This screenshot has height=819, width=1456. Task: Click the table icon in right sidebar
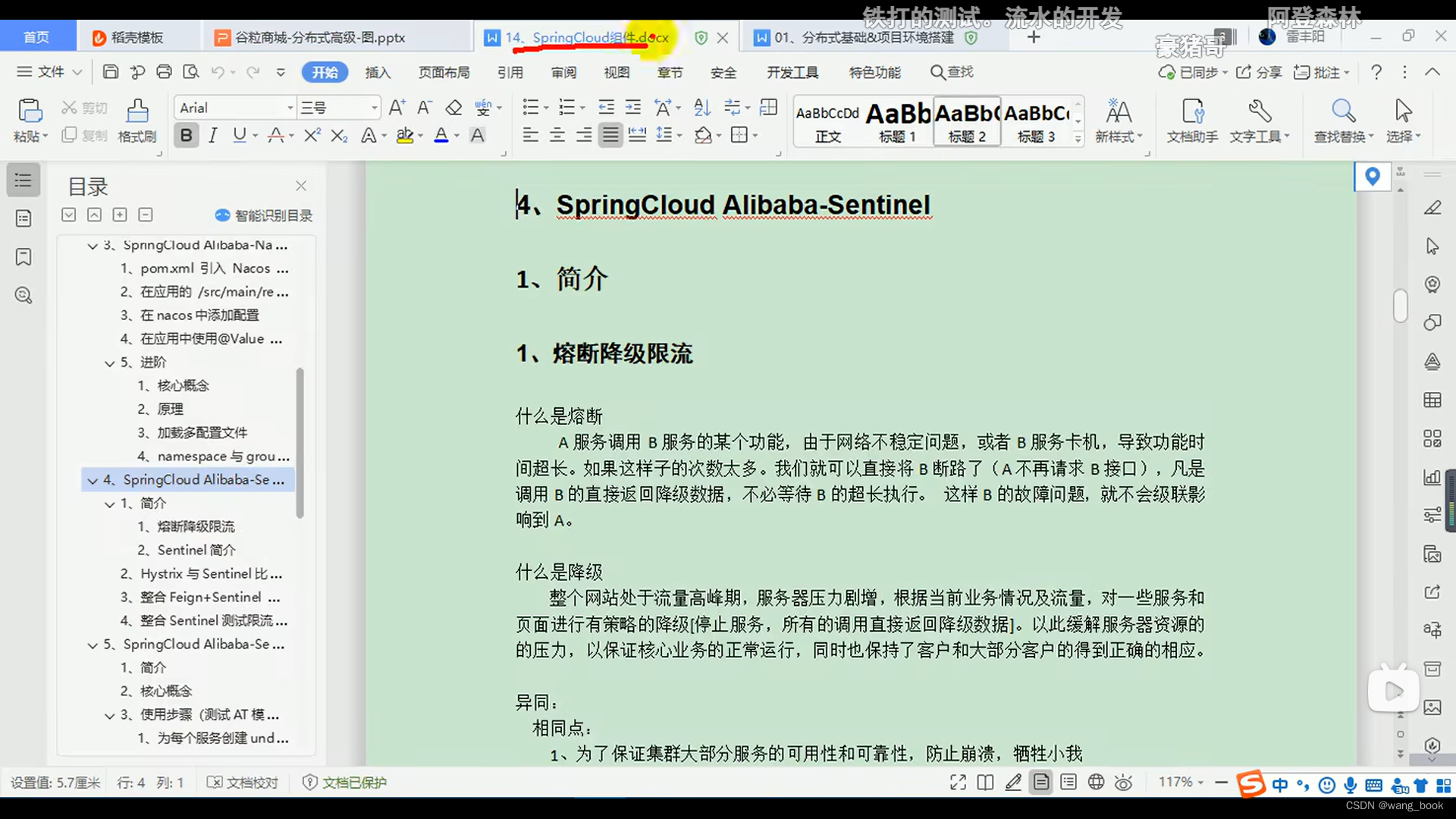[1432, 400]
